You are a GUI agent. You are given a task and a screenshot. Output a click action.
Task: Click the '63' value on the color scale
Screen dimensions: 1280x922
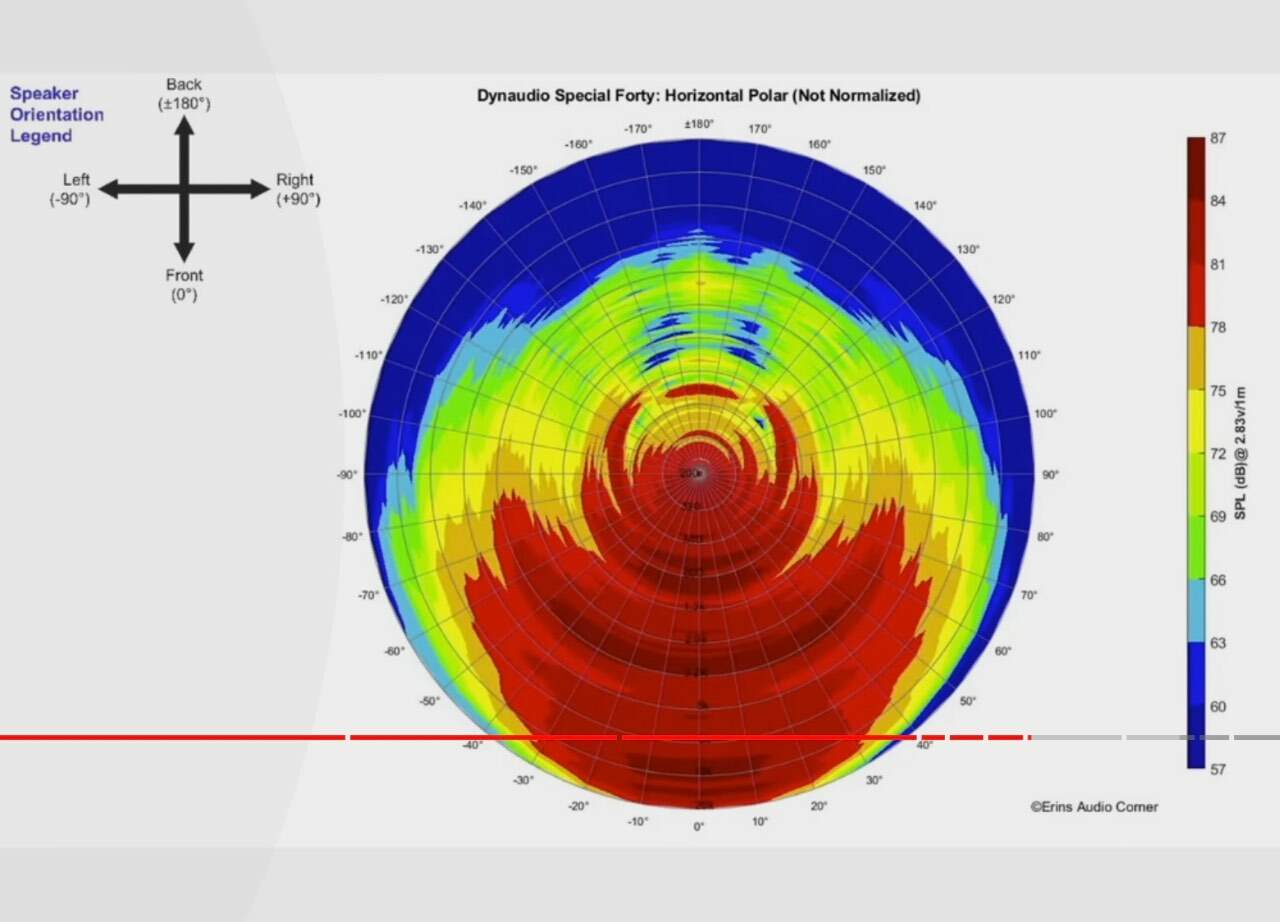point(1217,643)
